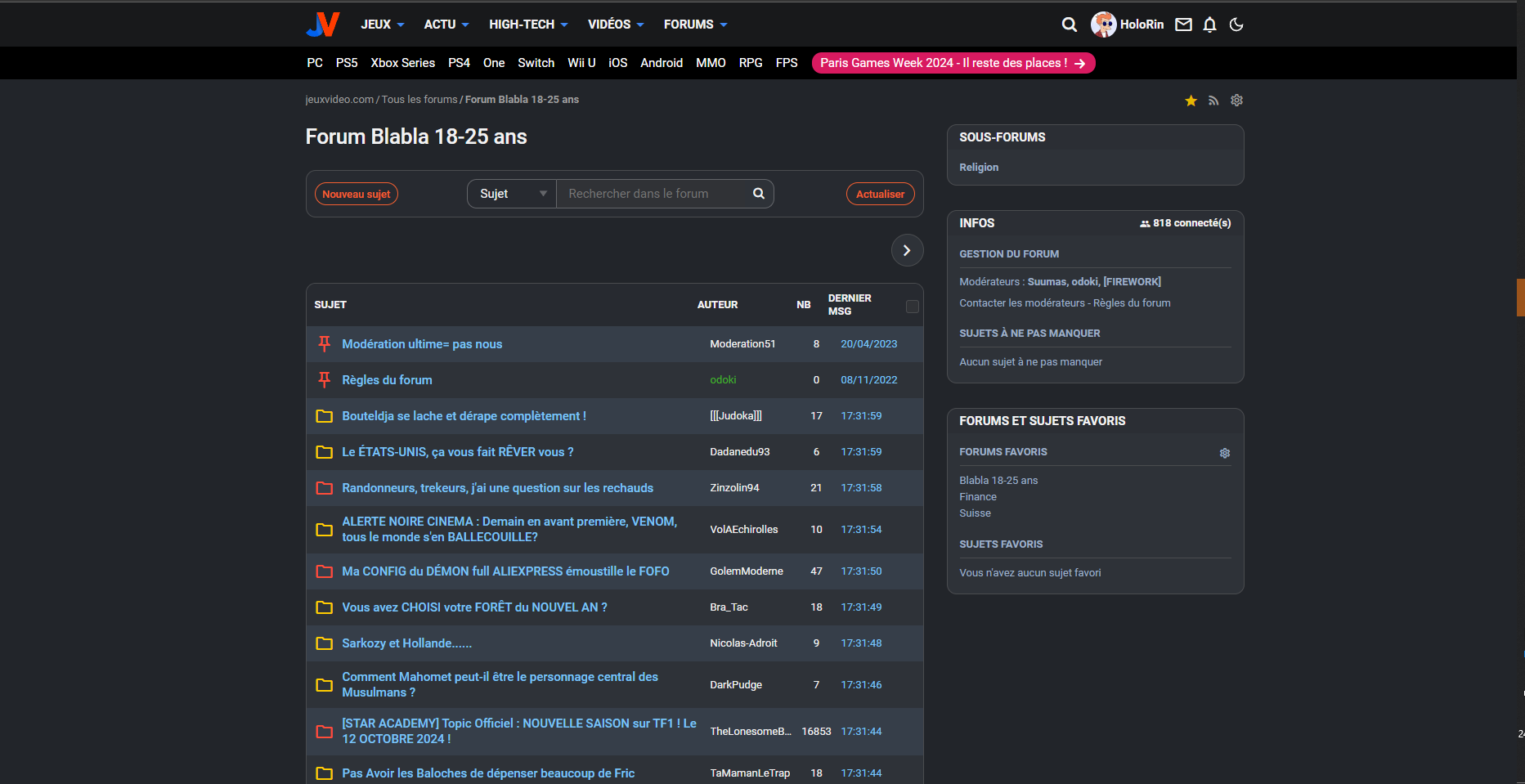
Task: Open the Sujet search type dropdown
Action: coord(512,194)
